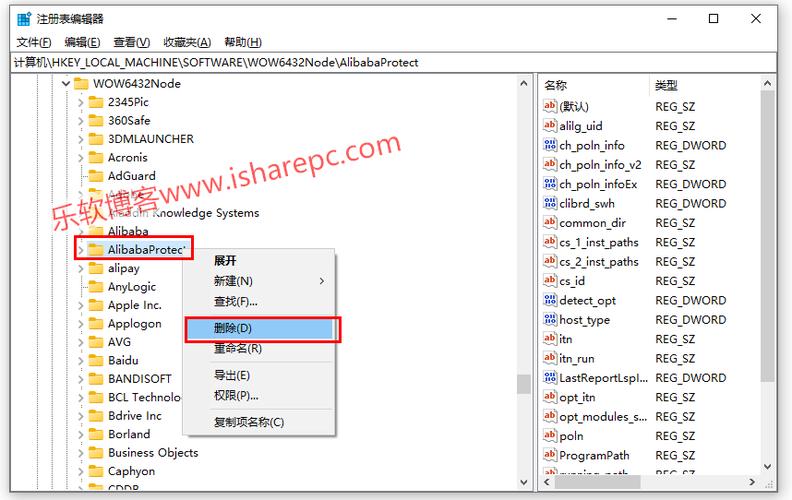
Task: Click the alipay folder icon
Action: [95, 268]
